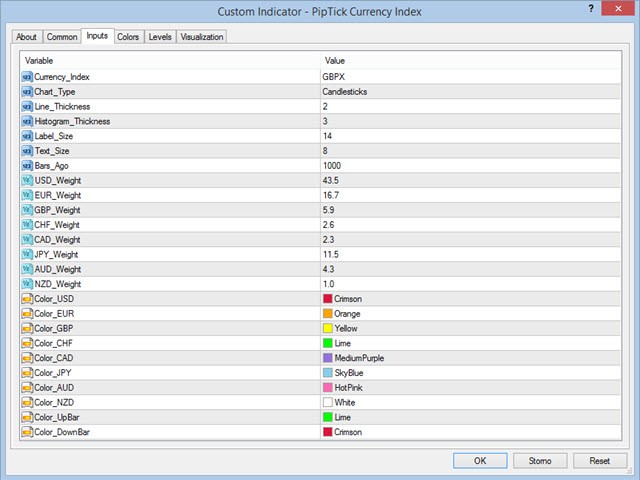Click the Yellow swatch for Color_GBP

[328, 328]
